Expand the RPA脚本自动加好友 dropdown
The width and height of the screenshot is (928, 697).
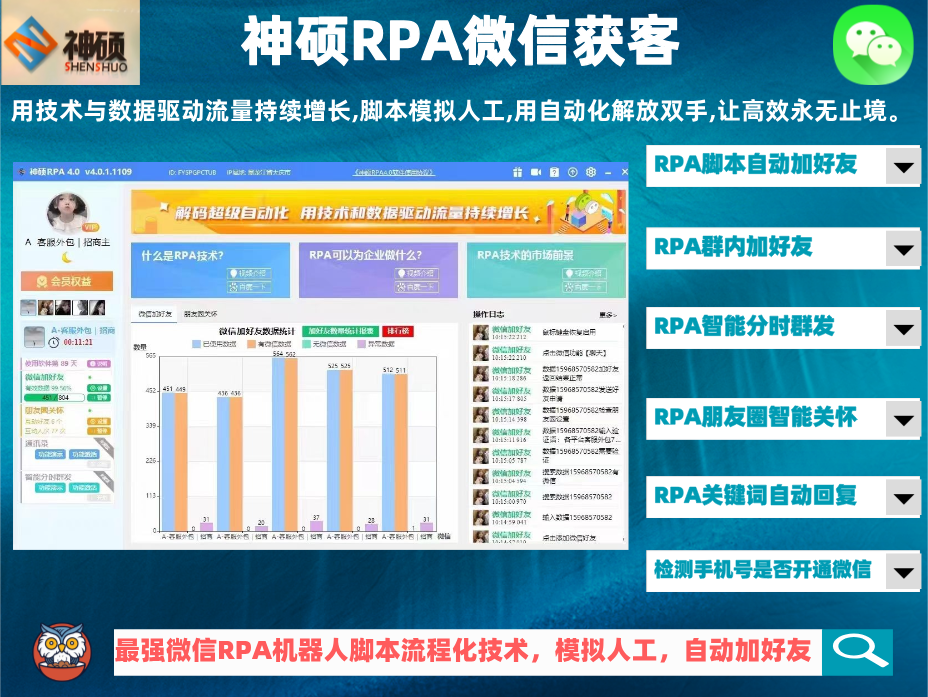905,167
